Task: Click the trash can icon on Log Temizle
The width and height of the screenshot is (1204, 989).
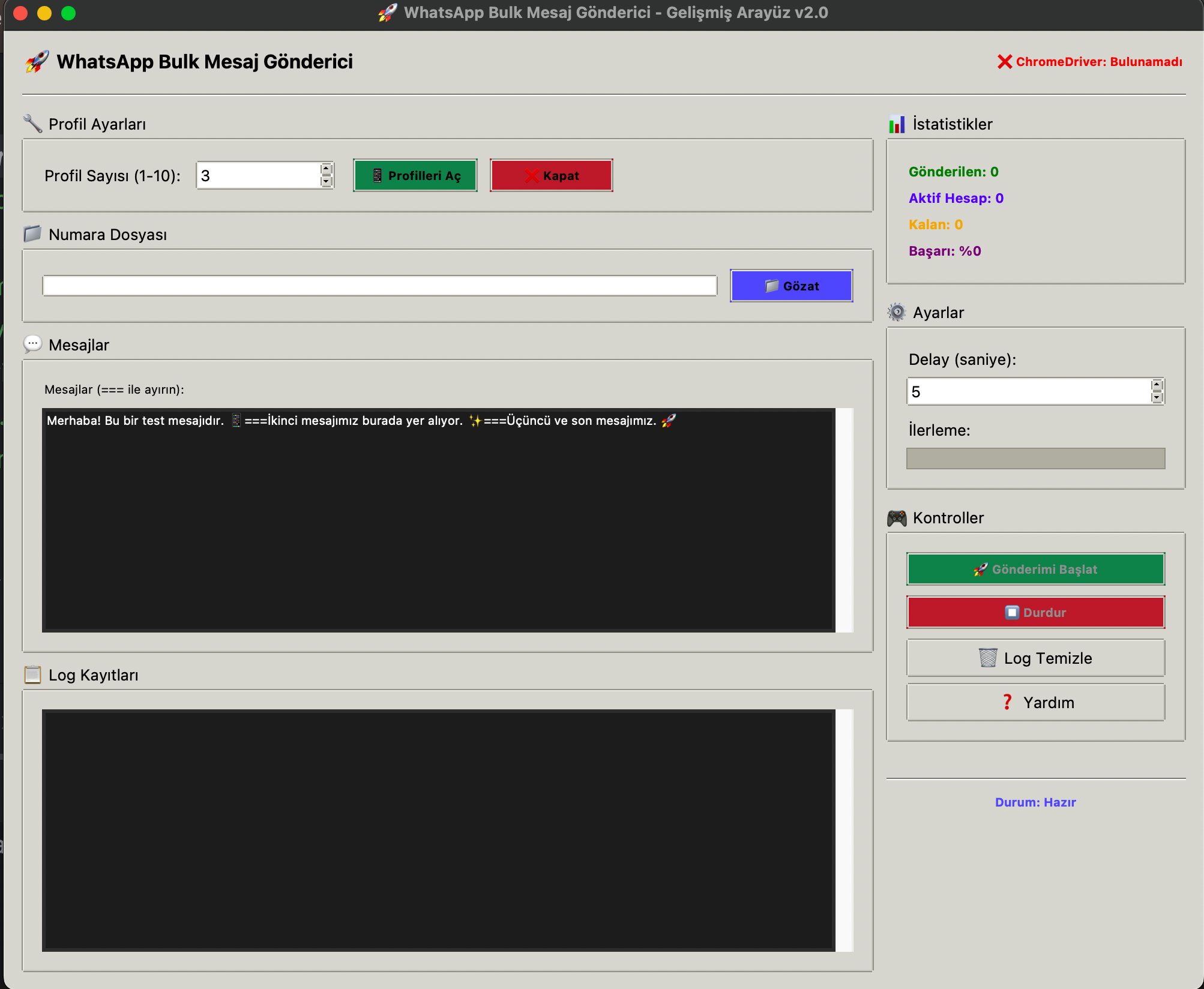Action: click(988, 658)
